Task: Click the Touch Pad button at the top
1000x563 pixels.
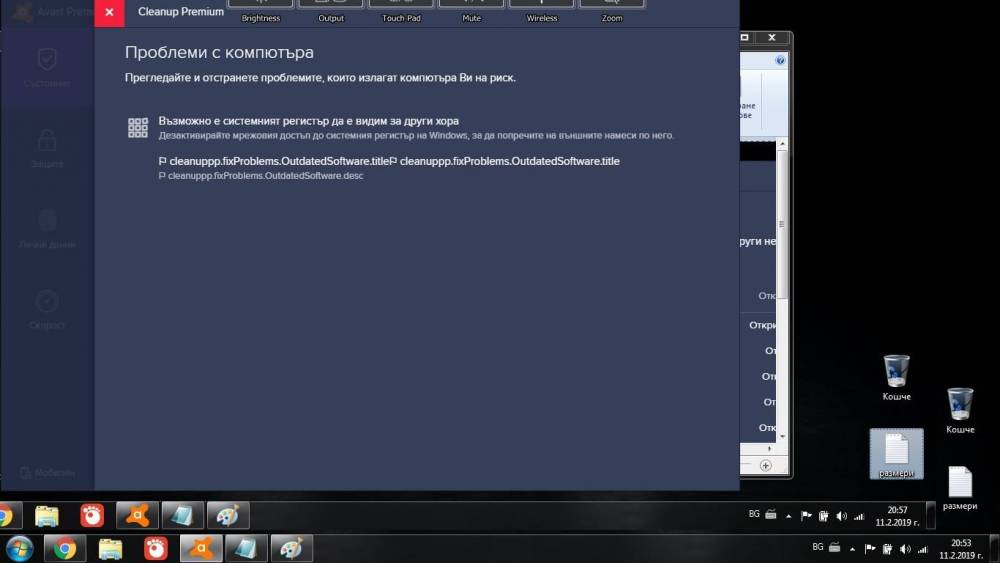Action: [x=401, y=11]
